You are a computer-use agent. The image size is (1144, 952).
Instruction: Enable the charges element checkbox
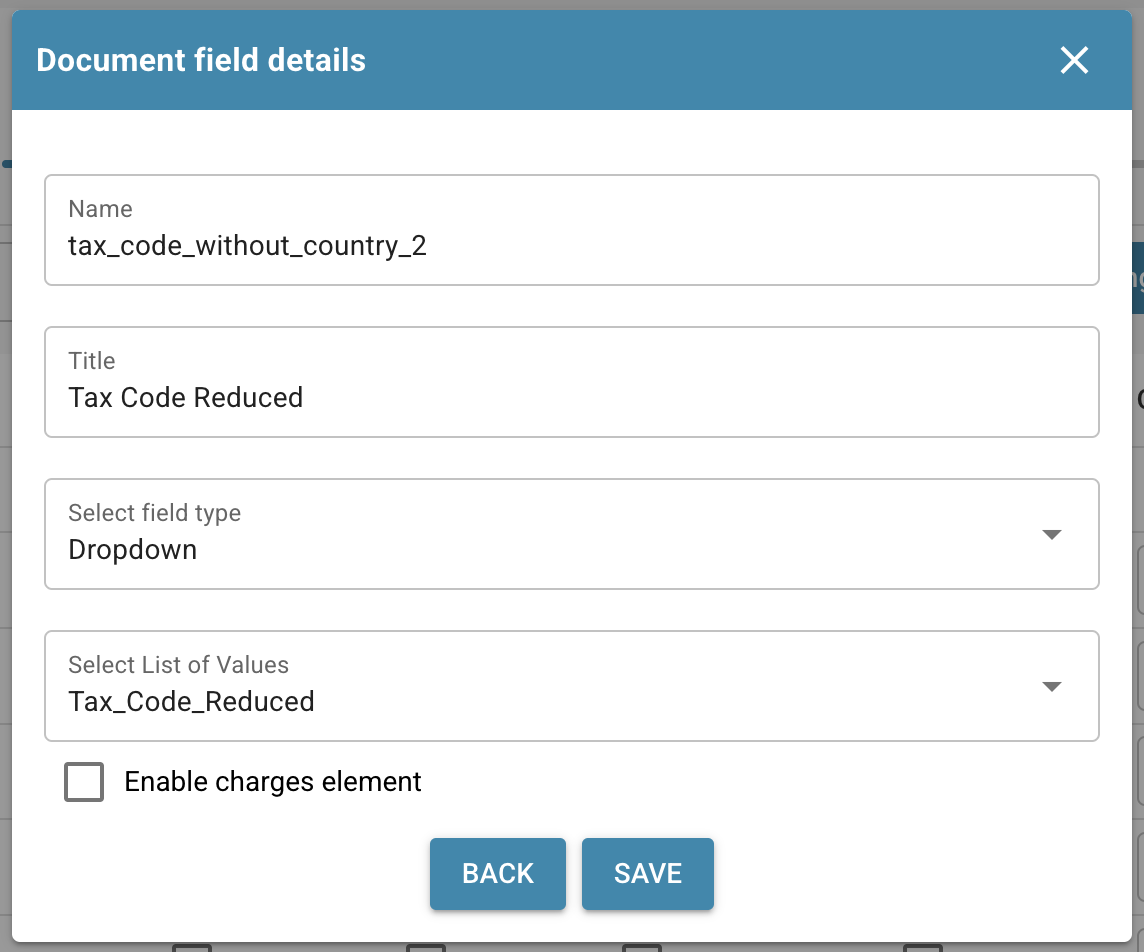[84, 782]
